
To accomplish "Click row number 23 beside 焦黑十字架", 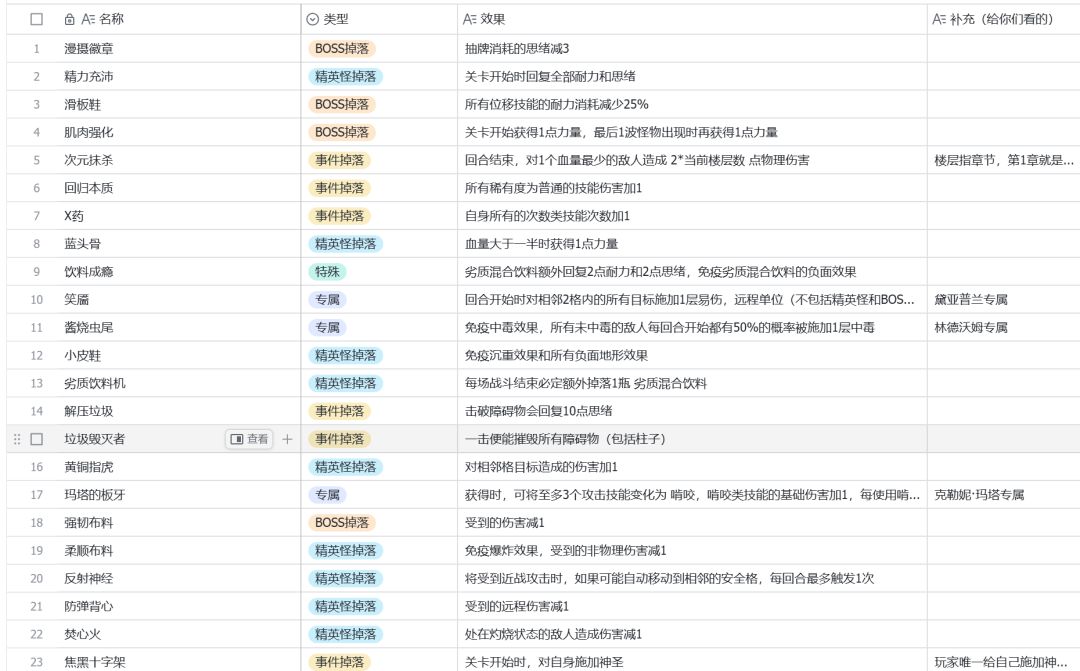I will (37, 662).
